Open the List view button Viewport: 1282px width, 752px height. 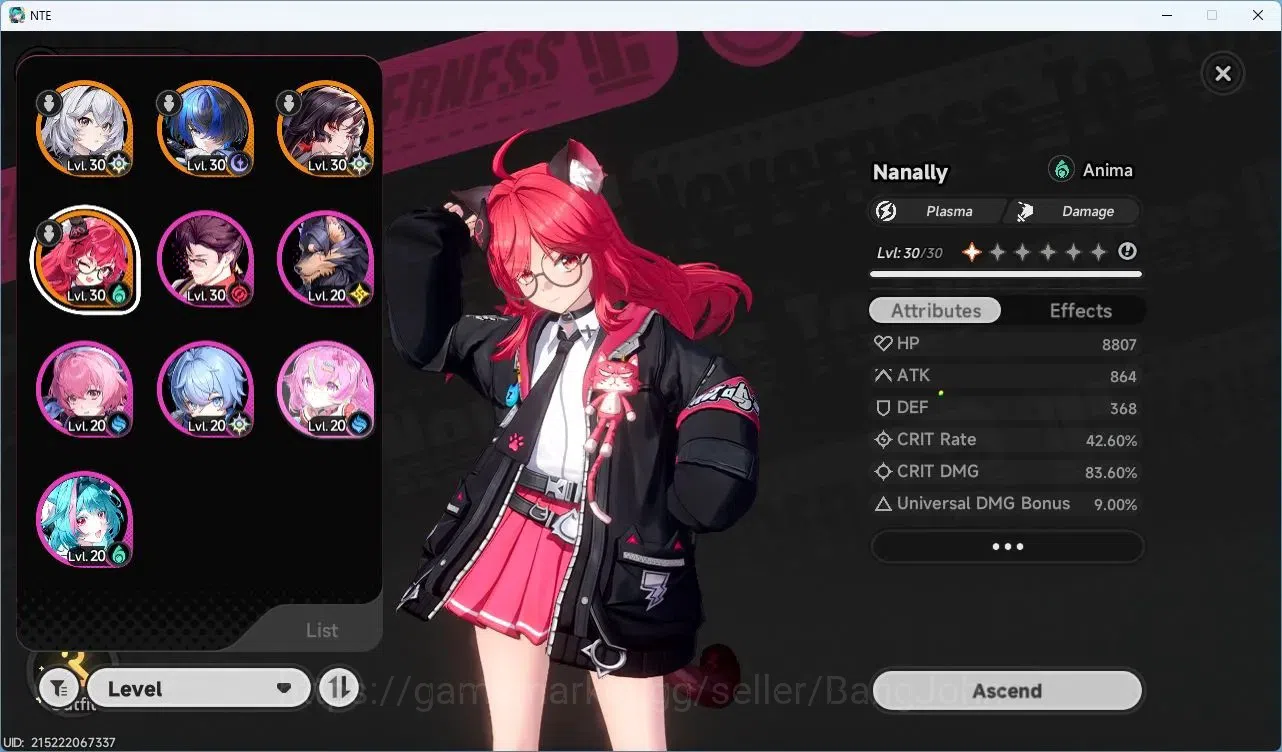click(321, 630)
